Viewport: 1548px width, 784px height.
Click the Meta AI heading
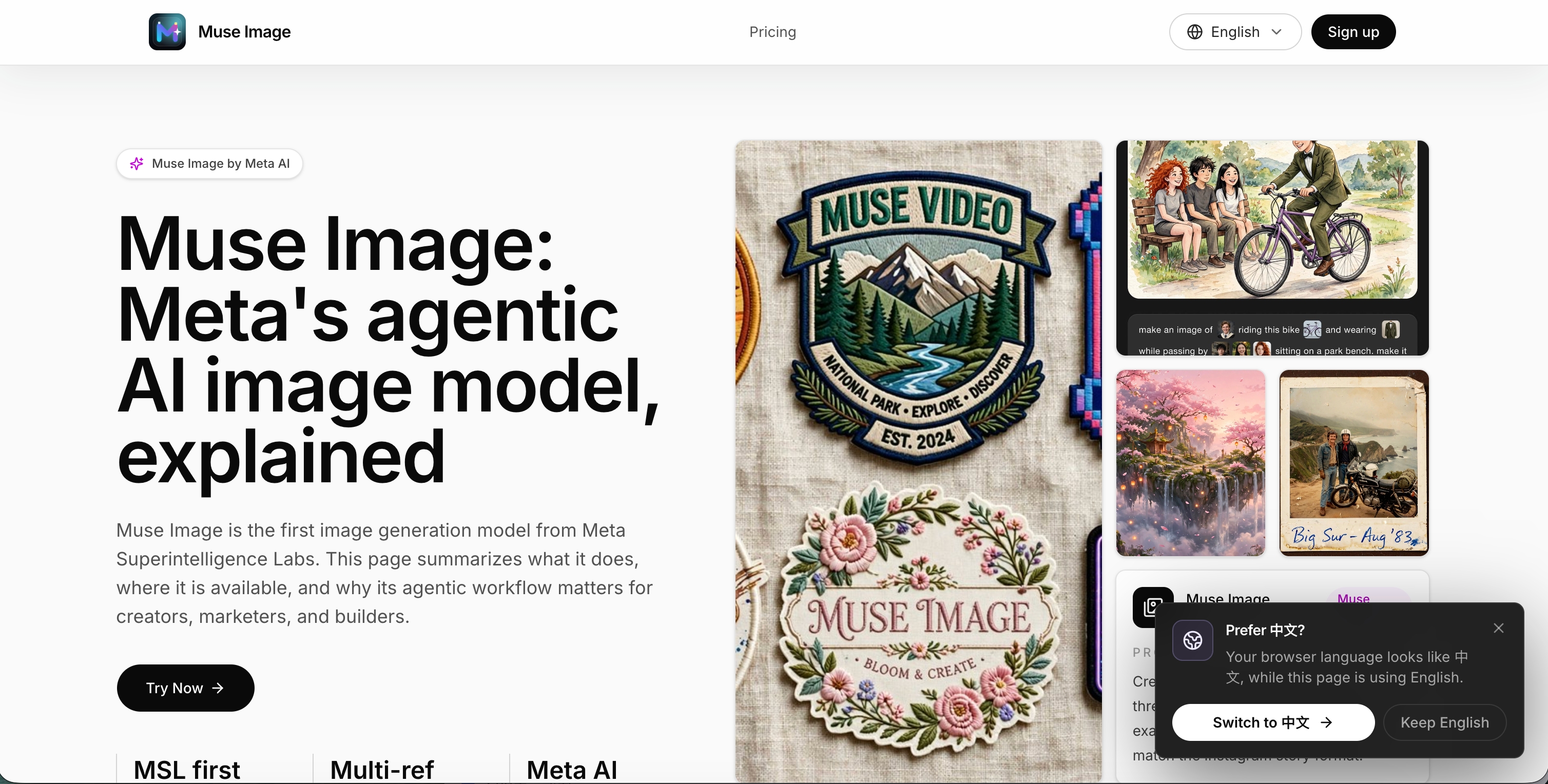tap(571, 770)
